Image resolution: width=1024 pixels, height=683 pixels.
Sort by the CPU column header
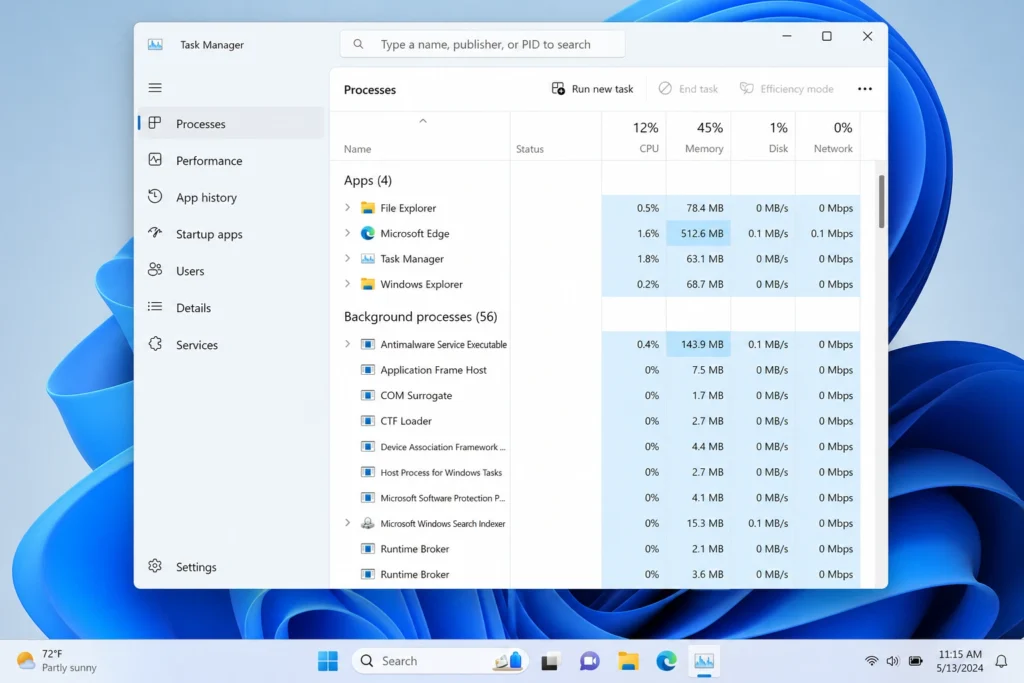633,136
